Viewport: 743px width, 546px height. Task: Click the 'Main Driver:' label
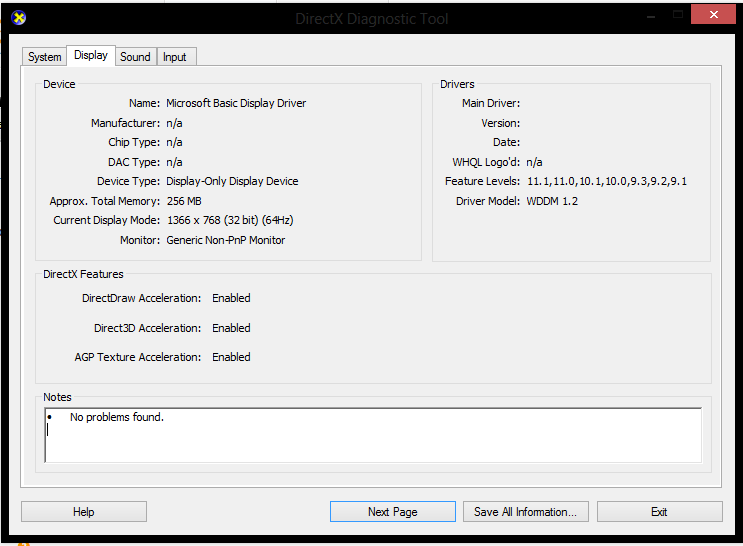pyautogui.click(x=491, y=103)
